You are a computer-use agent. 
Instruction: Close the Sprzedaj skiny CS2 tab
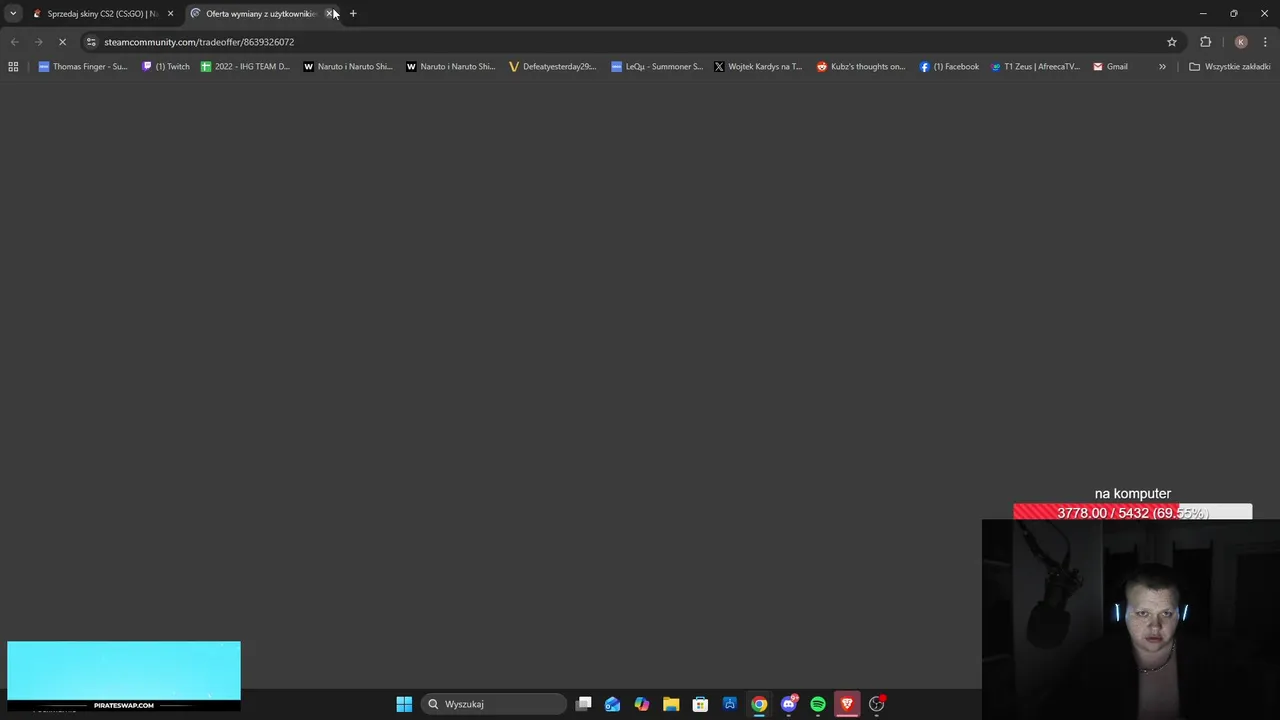point(170,14)
